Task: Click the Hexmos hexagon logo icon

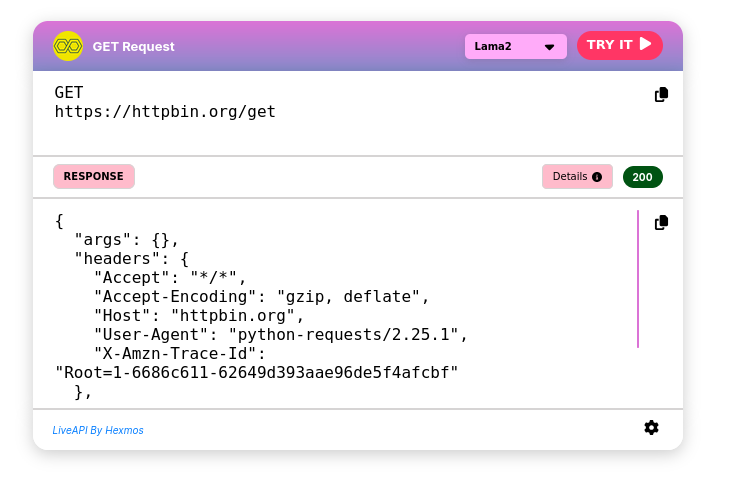Action: [68, 46]
